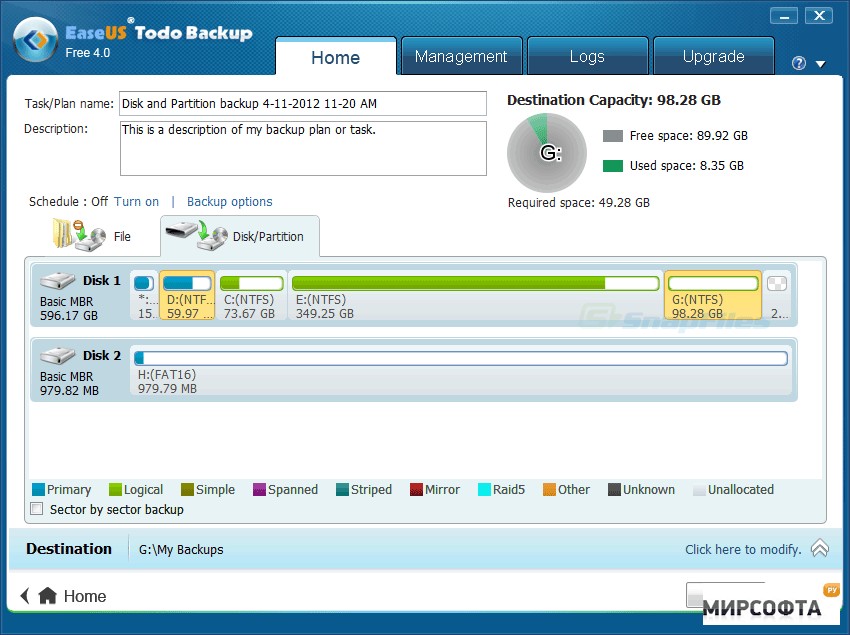Expand destination panel with double chevron
This screenshot has width=850, height=635.
pyautogui.click(x=820, y=548)
